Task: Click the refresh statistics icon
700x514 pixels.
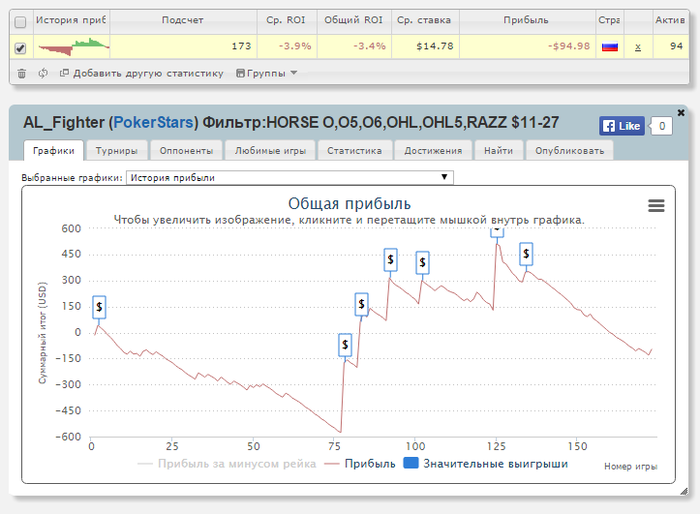Action: [43, 73]
